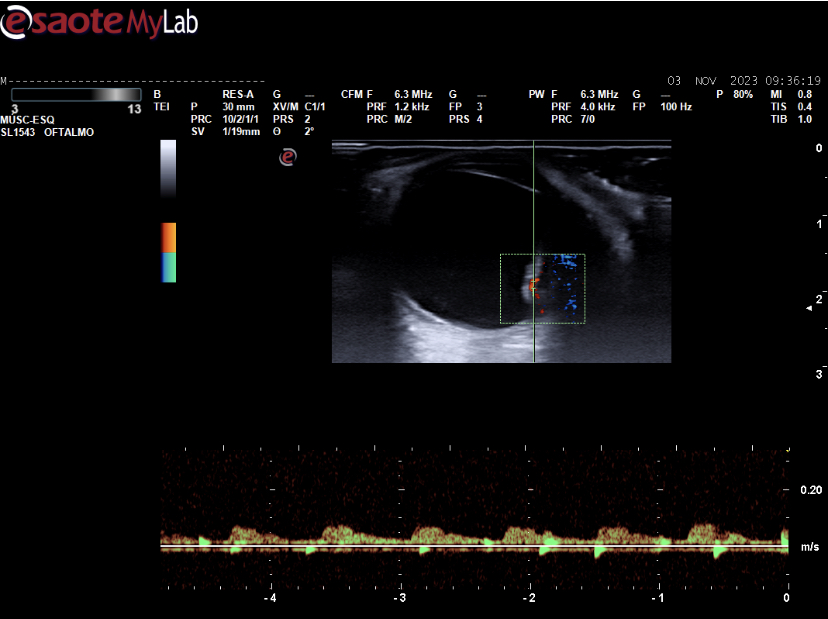The image size is (828, 619).
Task: Select the CFM frequency 6.3 MHz value
Action: tap(413, 94)
